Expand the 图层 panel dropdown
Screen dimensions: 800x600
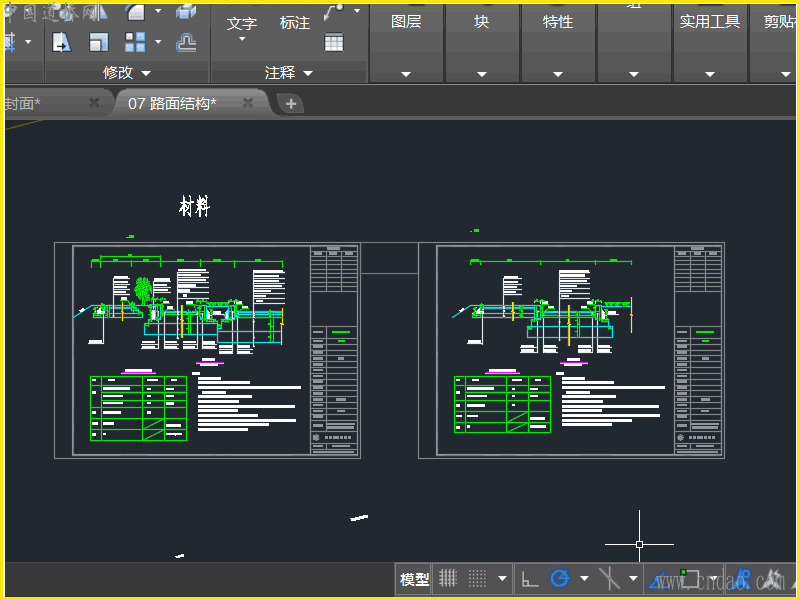tap(406, 73)
